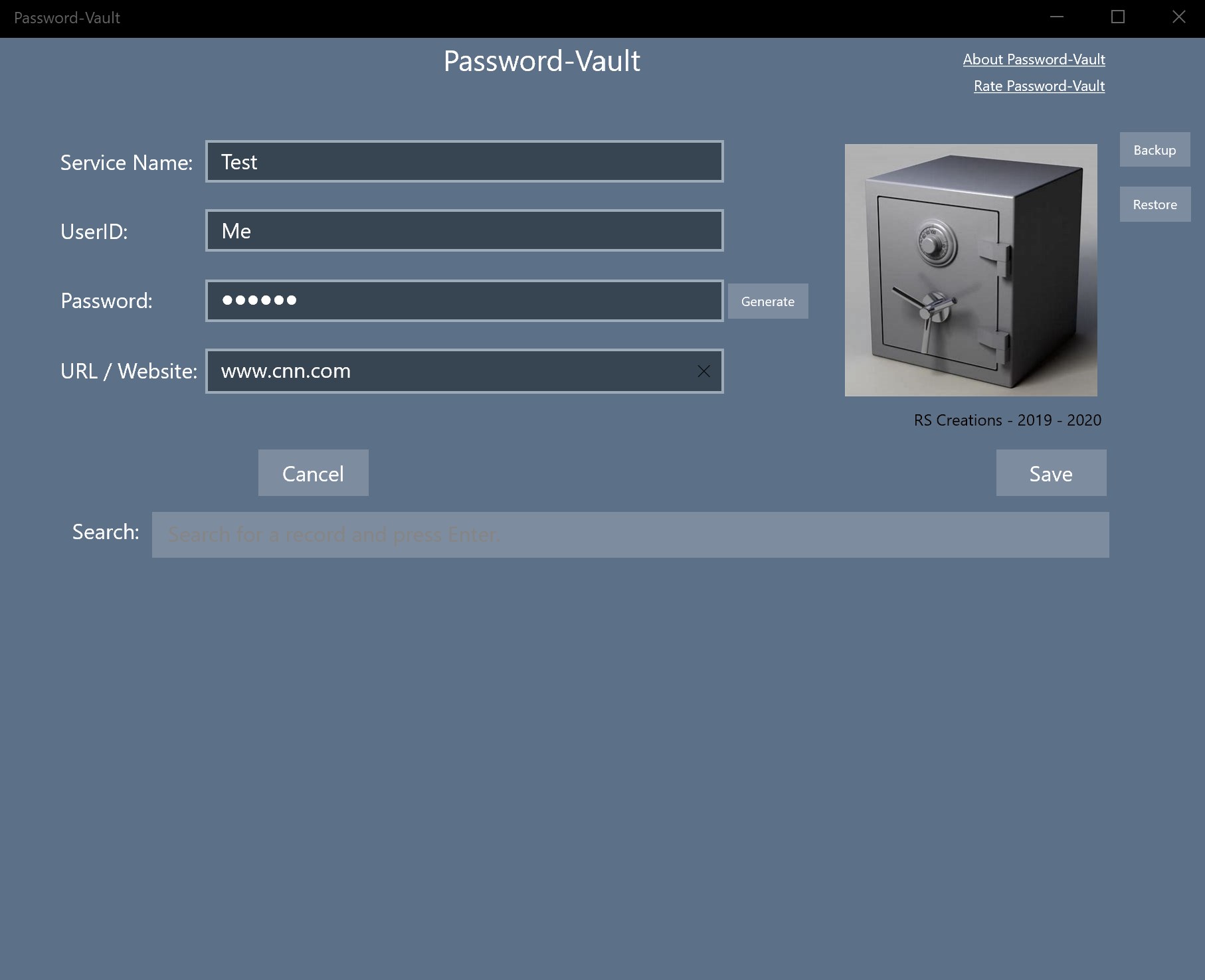This screenshot has width=1205, height=980.
Task: Choose Restore to recover records
Action: [x=1155, y=204]
